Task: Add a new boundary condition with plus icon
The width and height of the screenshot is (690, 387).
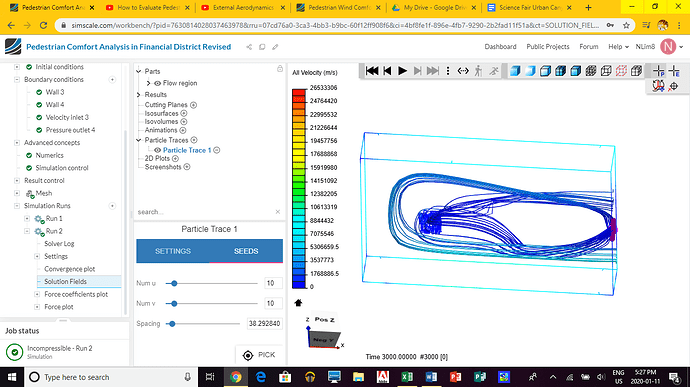Action: point(112,80)
